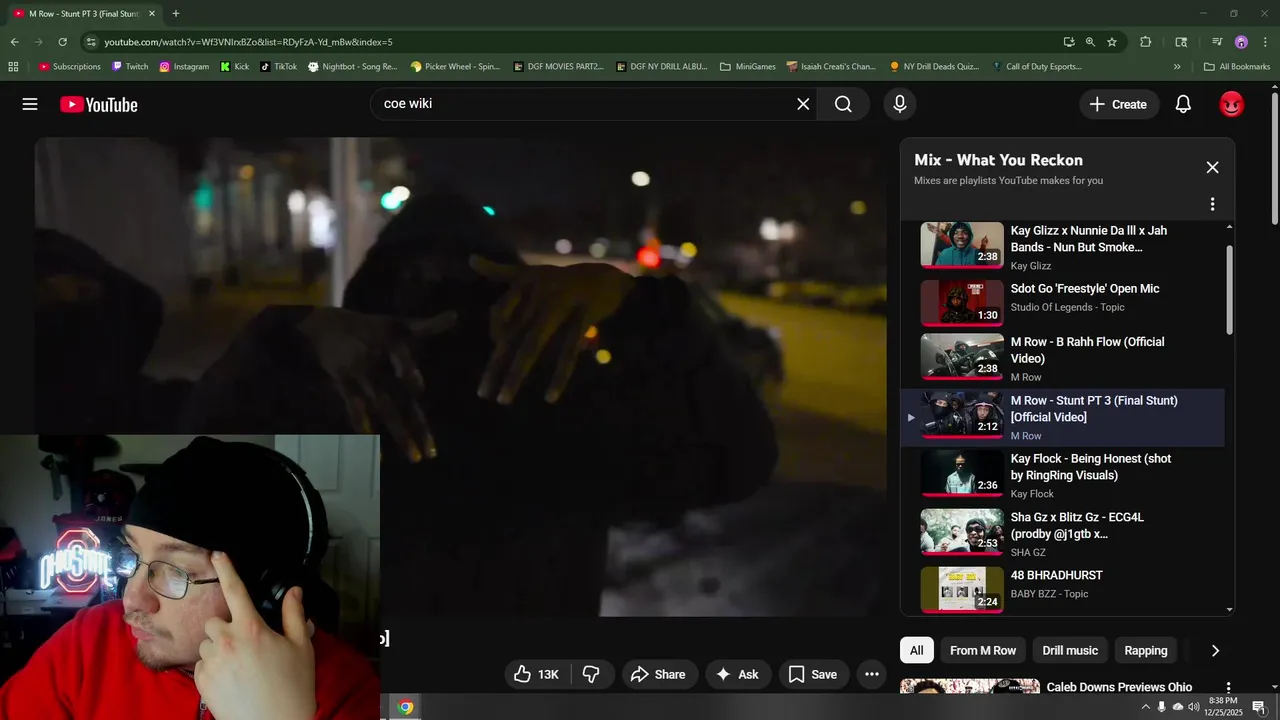
Task: Play Sdot Go Freestyle Open Mic
Action: pyautogui.click(x=962, y=303)
